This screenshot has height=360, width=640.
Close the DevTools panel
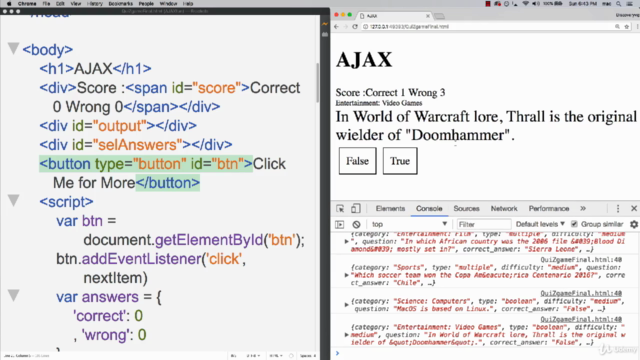[x=634, y=209]
